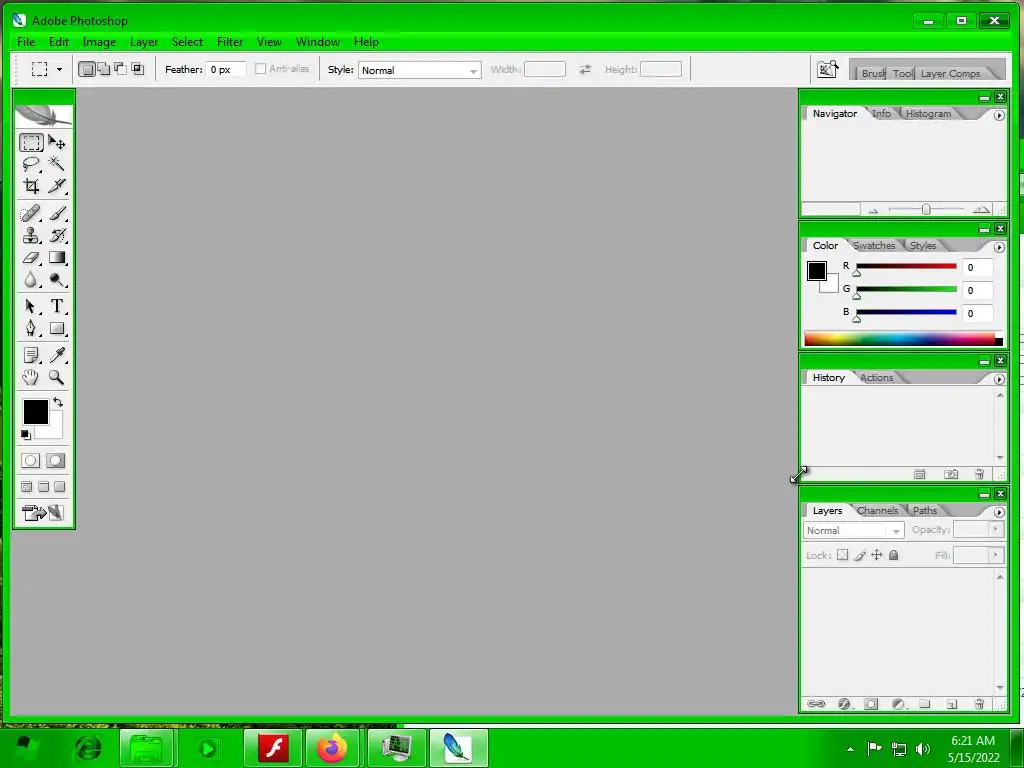Select the Magic Wand tool
The width and height of the screenshot is (1024, 768).
(x=57, y=164)
